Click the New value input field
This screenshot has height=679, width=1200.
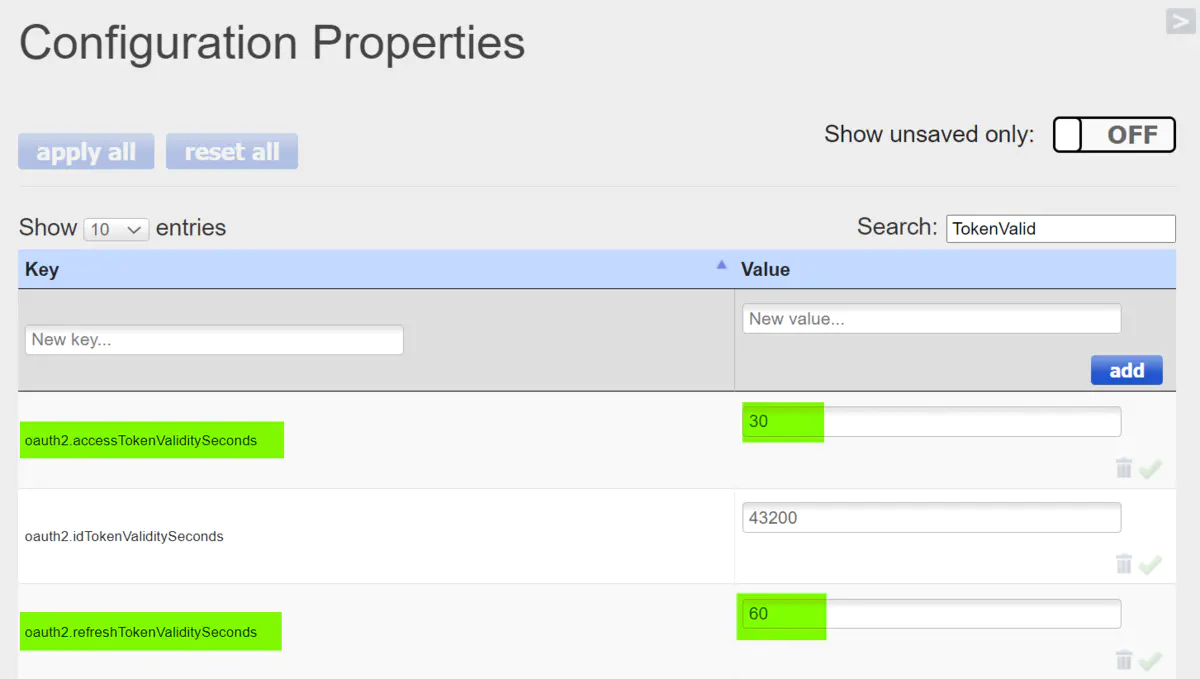[932, 319]
